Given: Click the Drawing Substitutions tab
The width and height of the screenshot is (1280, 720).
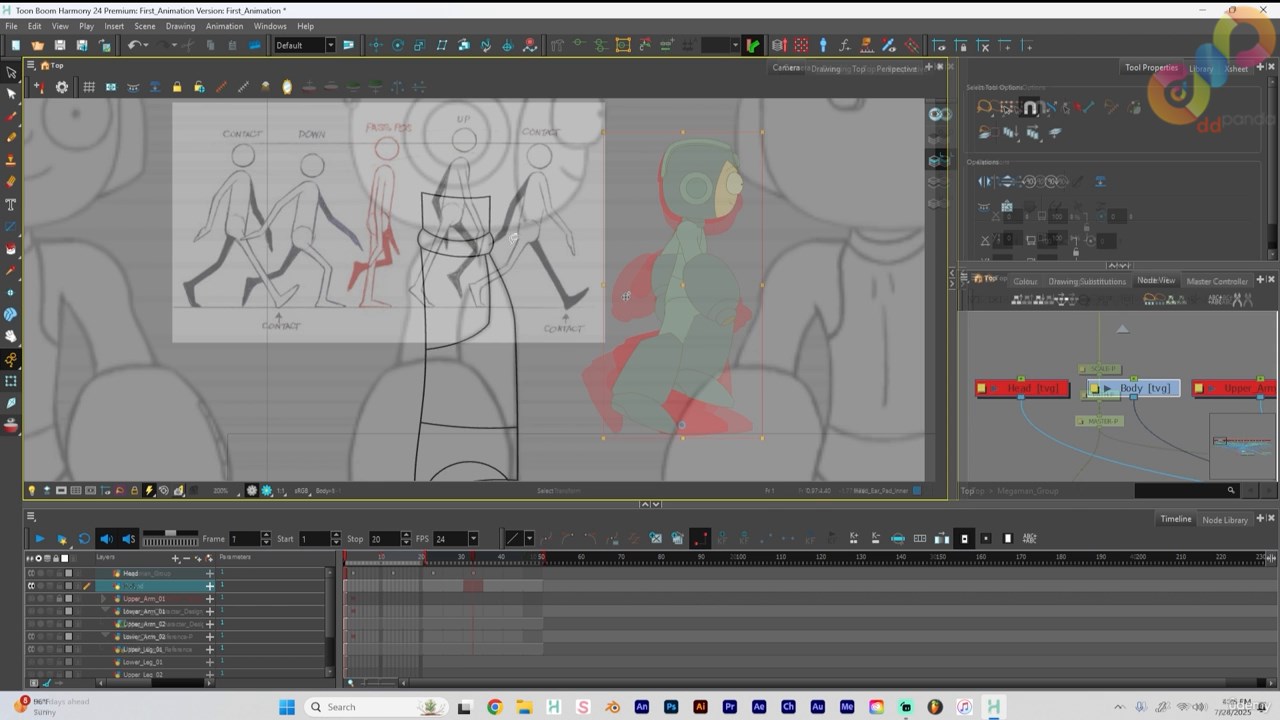Looking at the screenshot, I should [x=1087, y=281].
